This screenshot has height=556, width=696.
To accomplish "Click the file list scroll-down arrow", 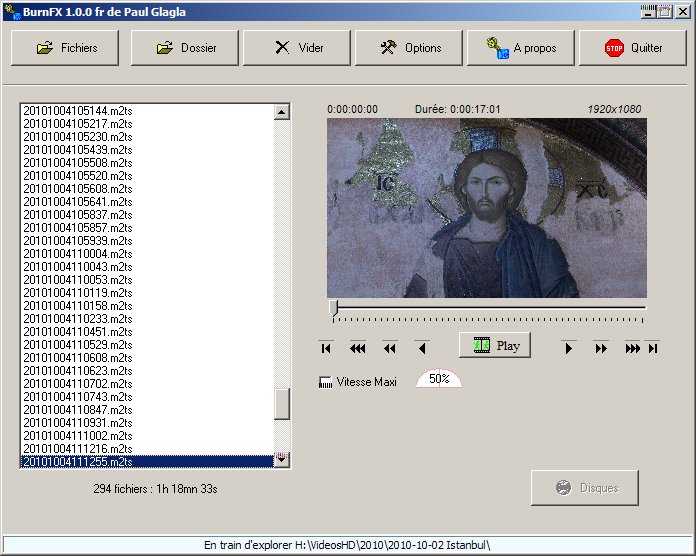I will [282, 460].
